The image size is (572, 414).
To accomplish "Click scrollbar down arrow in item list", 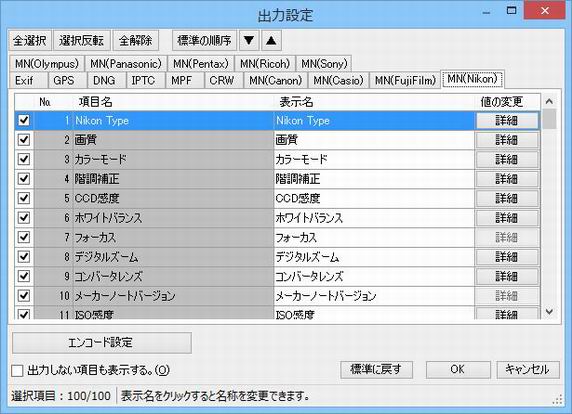I will (x=549, y=312).
